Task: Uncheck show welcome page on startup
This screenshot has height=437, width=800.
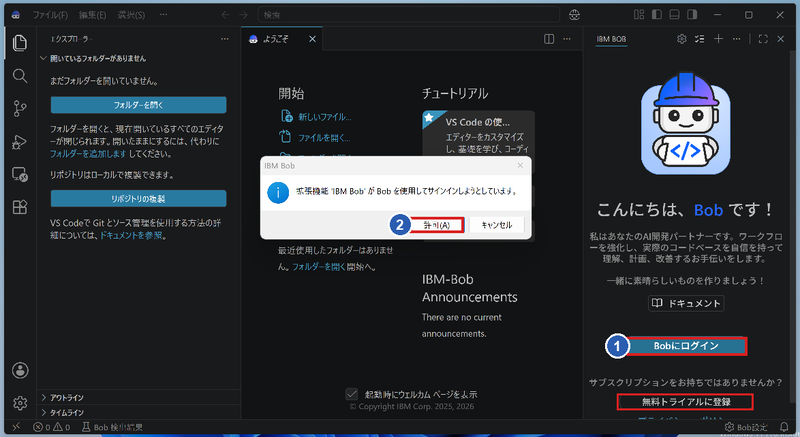Action: (352, 394)
